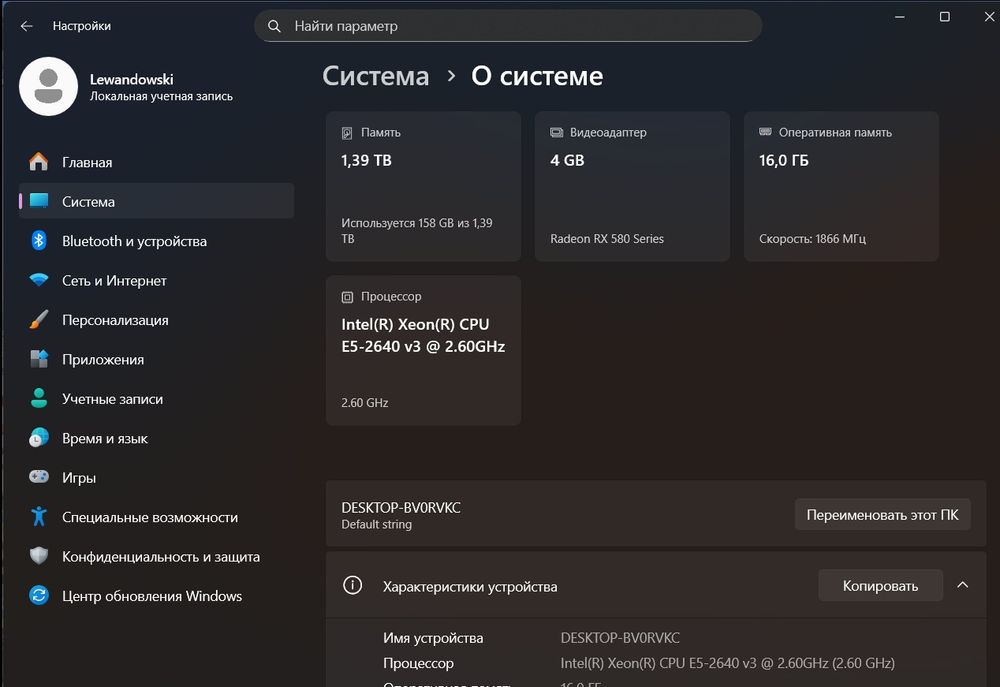
Task: Open Специальные возможности label
Action: click(150, 517)
